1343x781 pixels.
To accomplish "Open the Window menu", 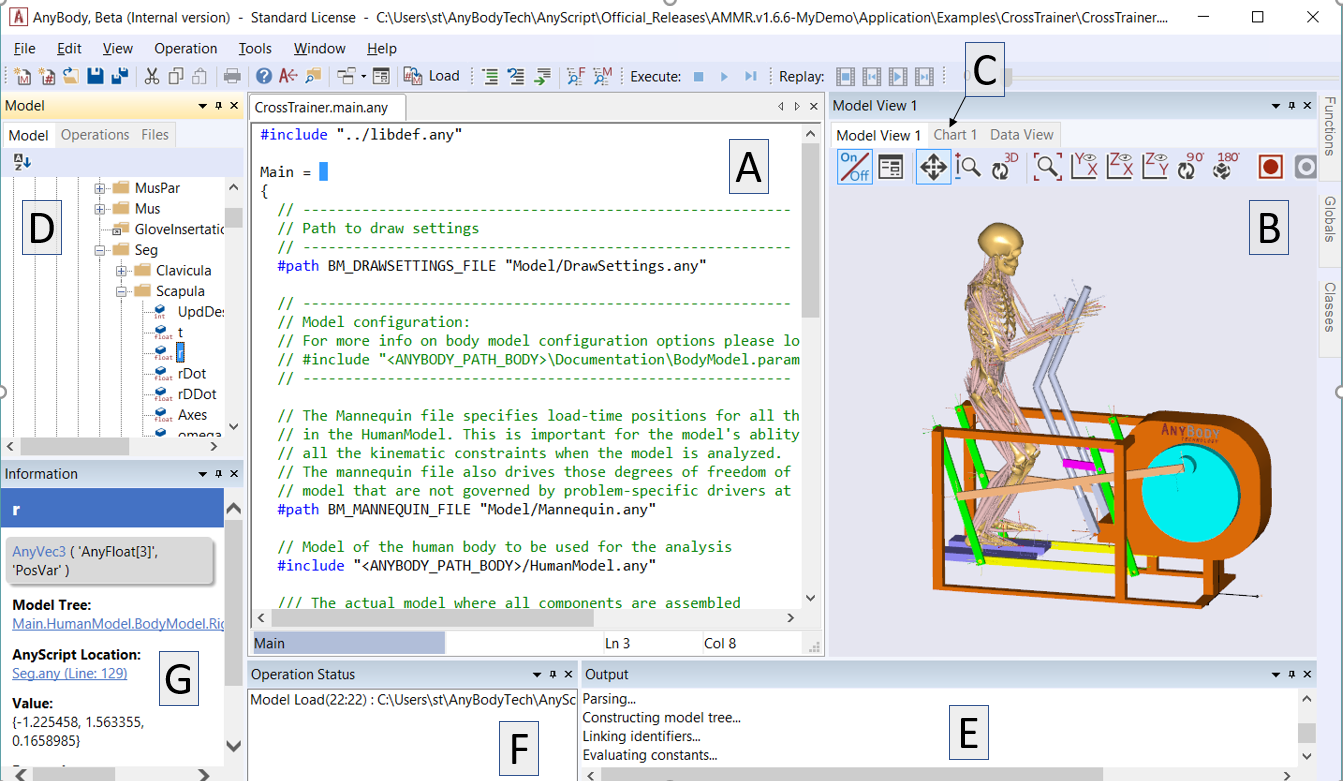I will coord(320,48).
